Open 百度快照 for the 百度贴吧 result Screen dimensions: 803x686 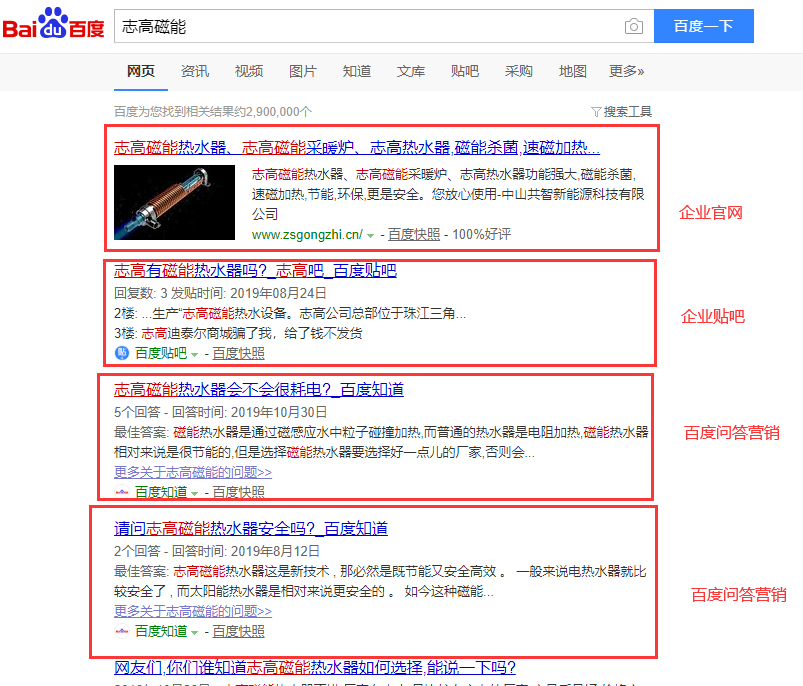coord(239,353)
